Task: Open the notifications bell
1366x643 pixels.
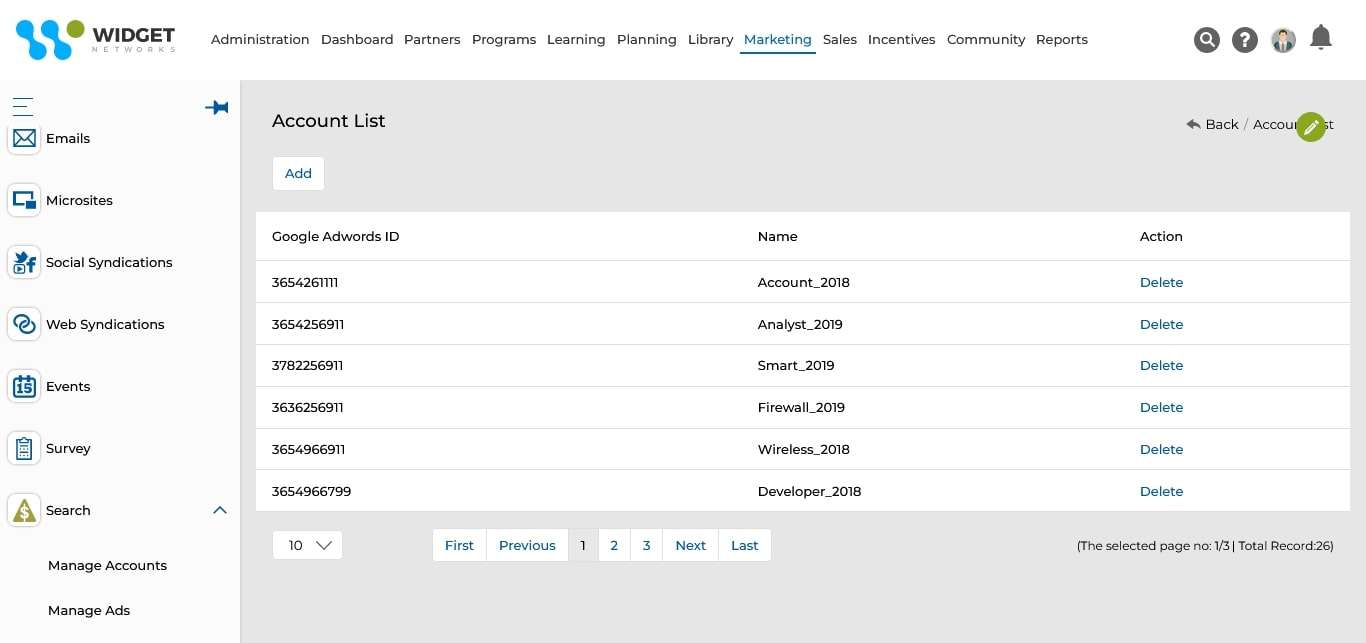Action: (1321, 37)
